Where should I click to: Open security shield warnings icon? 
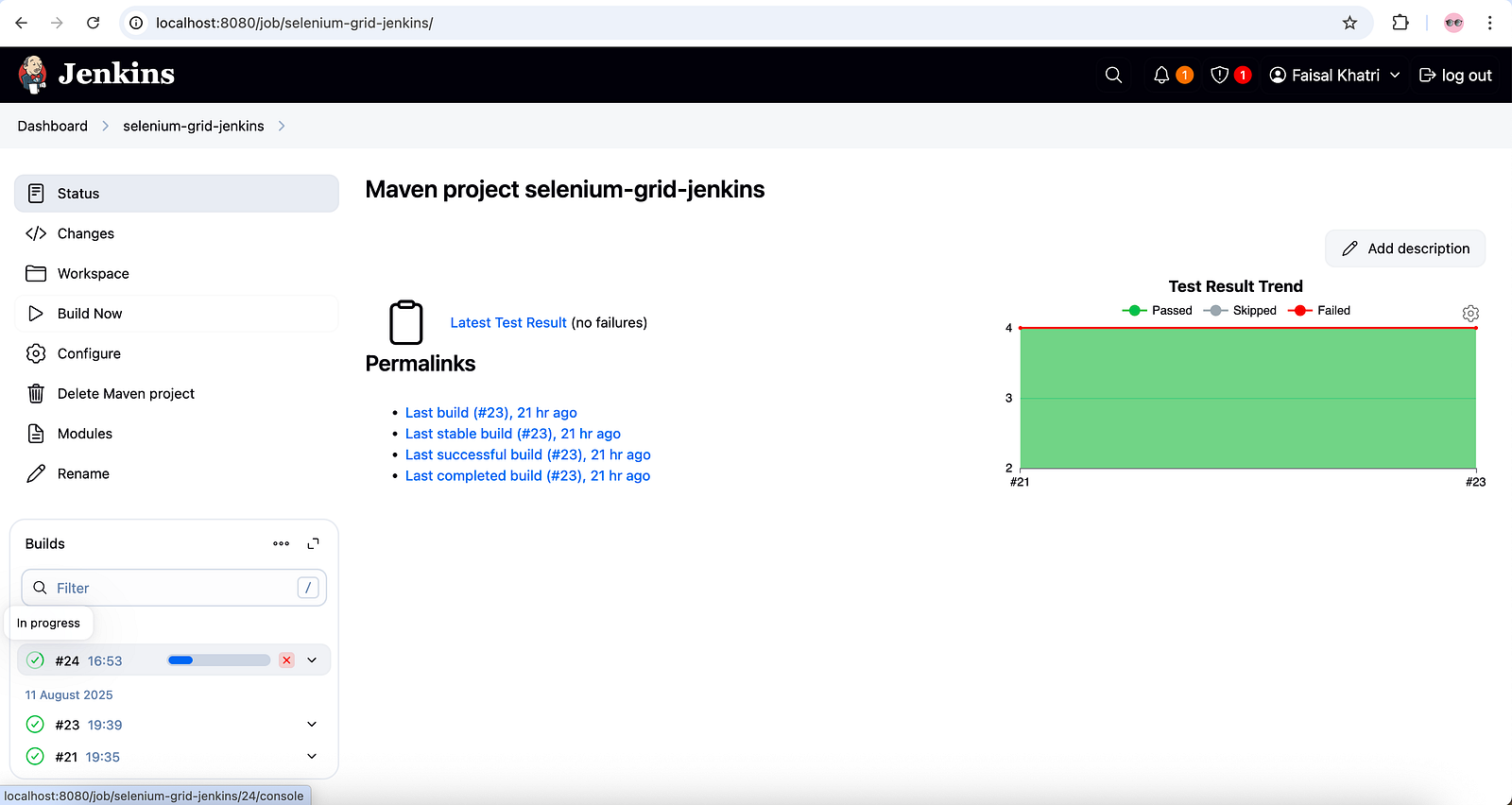tap(1220, 75)
